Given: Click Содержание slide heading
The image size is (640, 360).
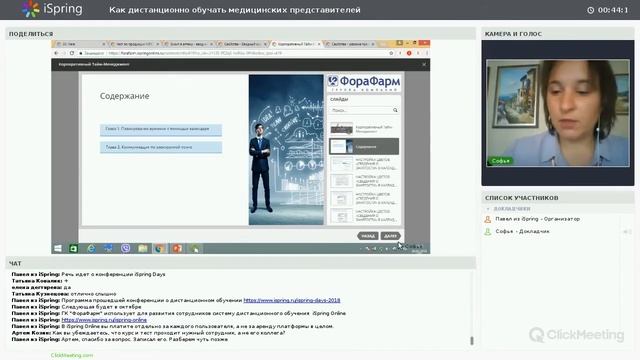Looking at the screenshot, I should pos(124,96).
